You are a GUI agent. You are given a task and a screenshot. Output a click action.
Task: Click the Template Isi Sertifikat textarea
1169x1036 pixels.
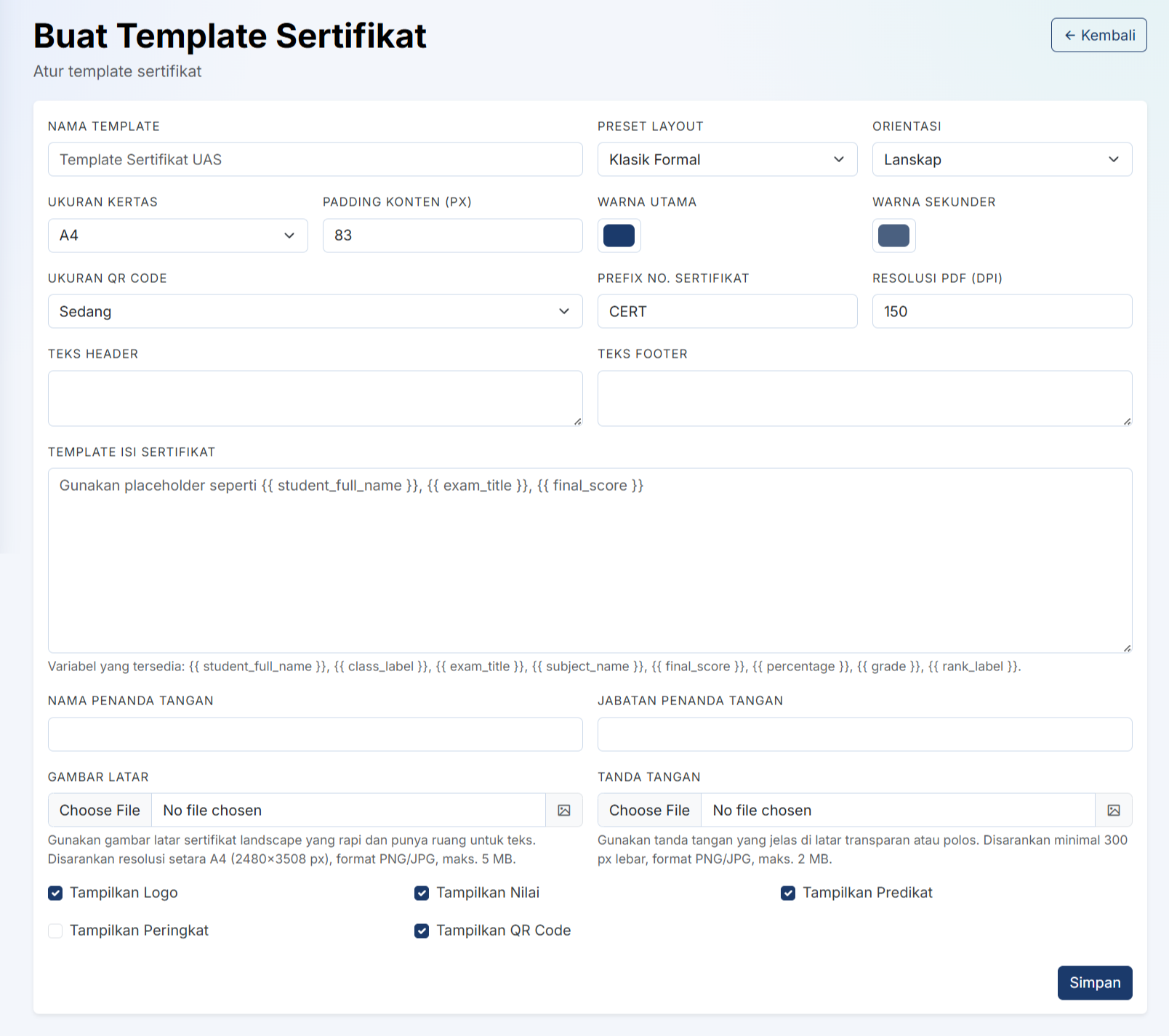coord(590,561)
